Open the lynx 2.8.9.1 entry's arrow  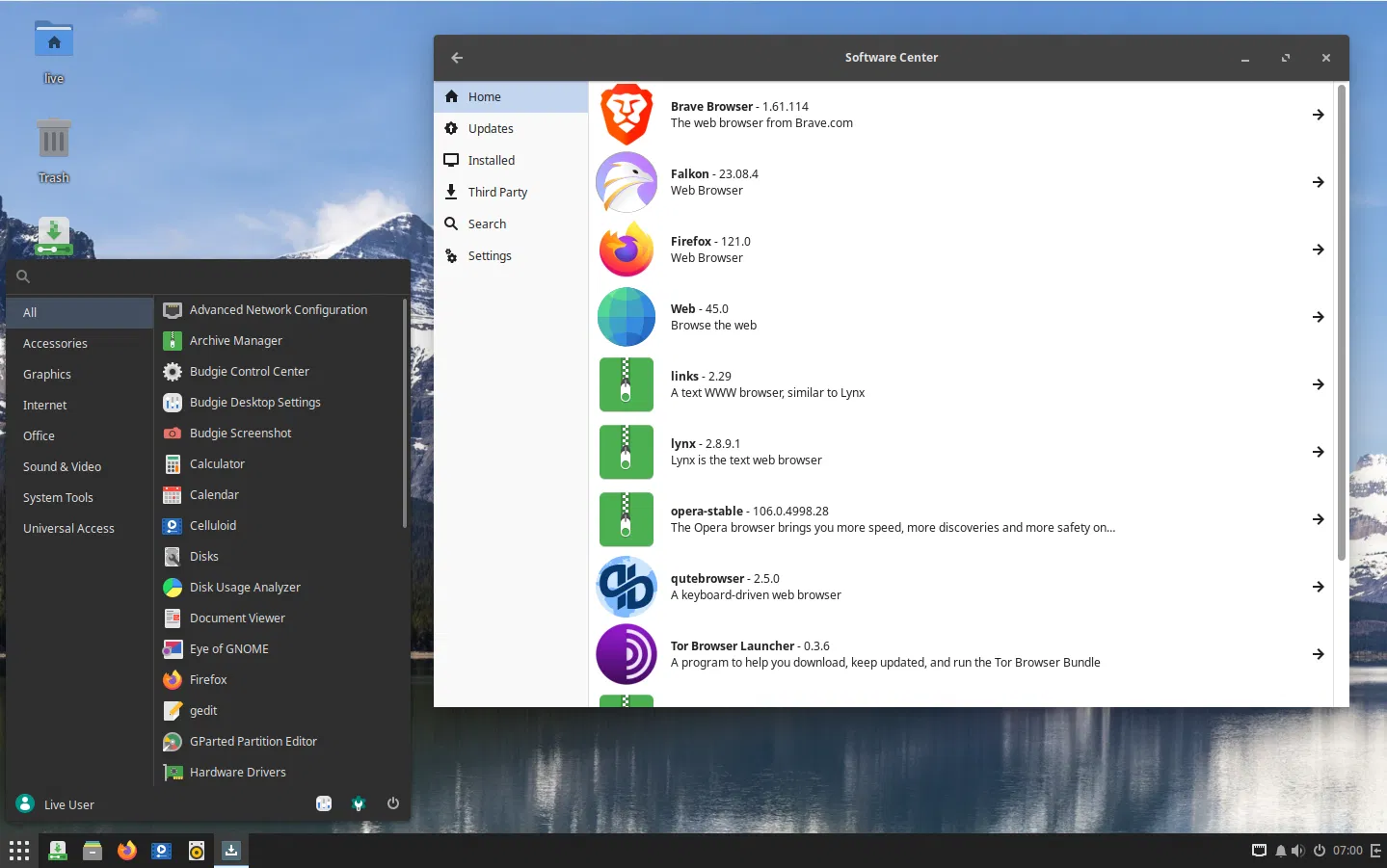1318,452
